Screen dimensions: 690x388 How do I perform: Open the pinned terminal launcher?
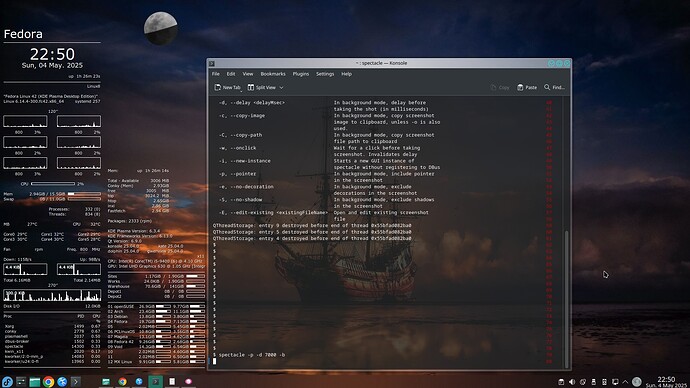(76, 382)
